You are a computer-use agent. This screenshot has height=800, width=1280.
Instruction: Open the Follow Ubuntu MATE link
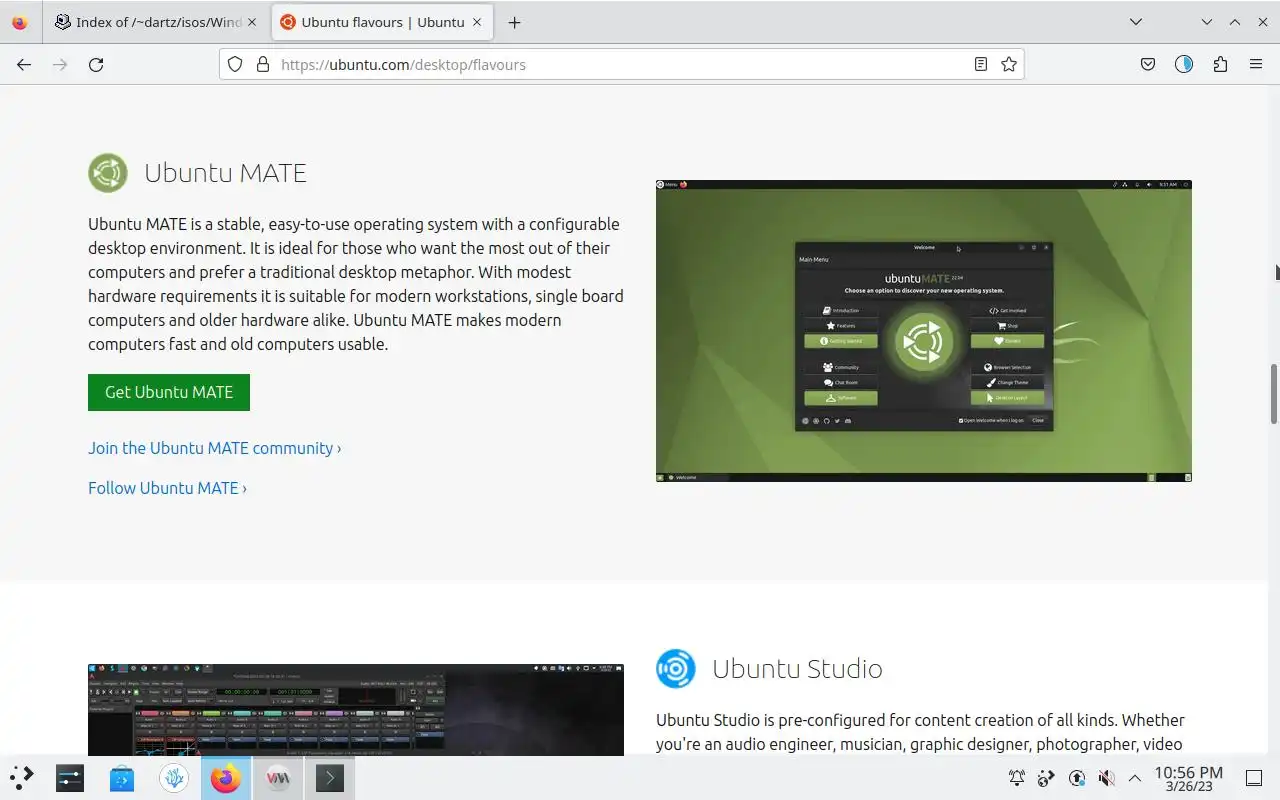[x=167, y=488]
